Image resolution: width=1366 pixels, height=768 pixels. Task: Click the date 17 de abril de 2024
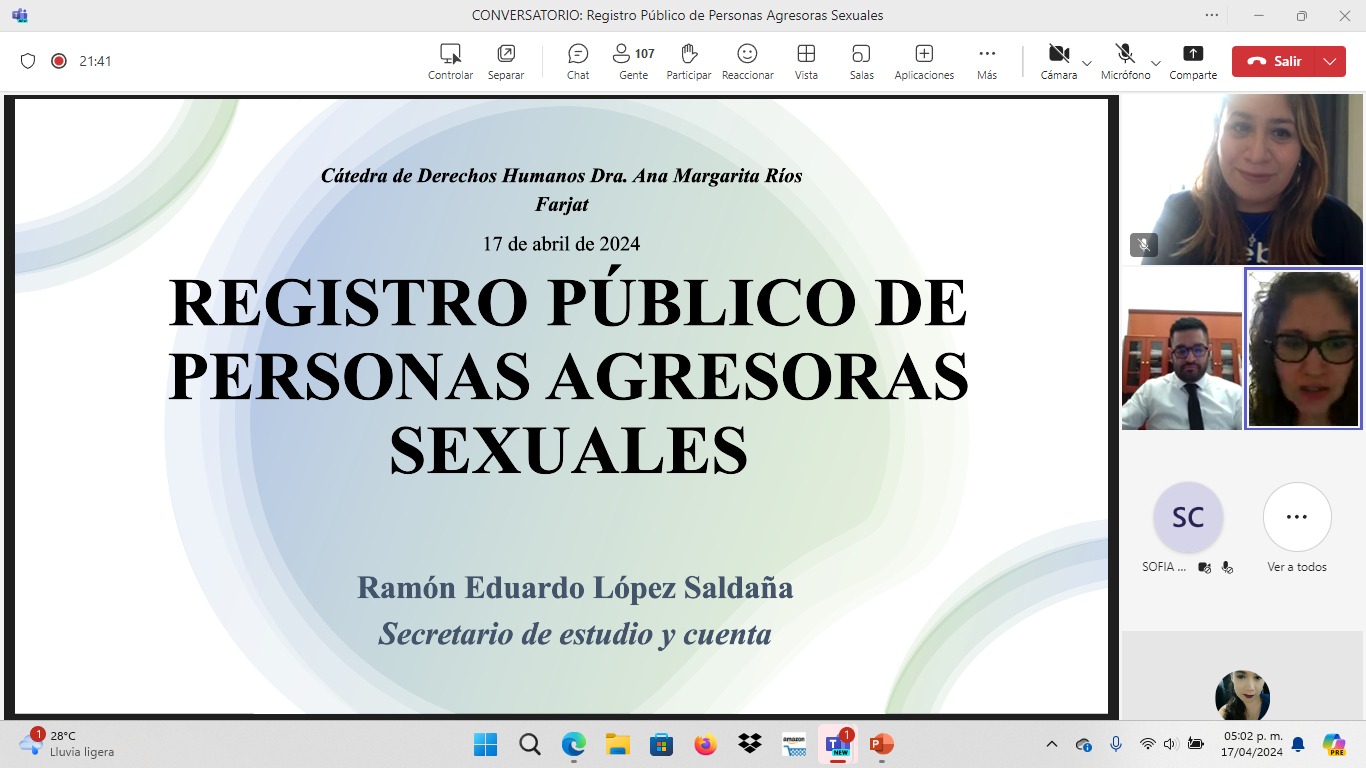coord(561,243)
